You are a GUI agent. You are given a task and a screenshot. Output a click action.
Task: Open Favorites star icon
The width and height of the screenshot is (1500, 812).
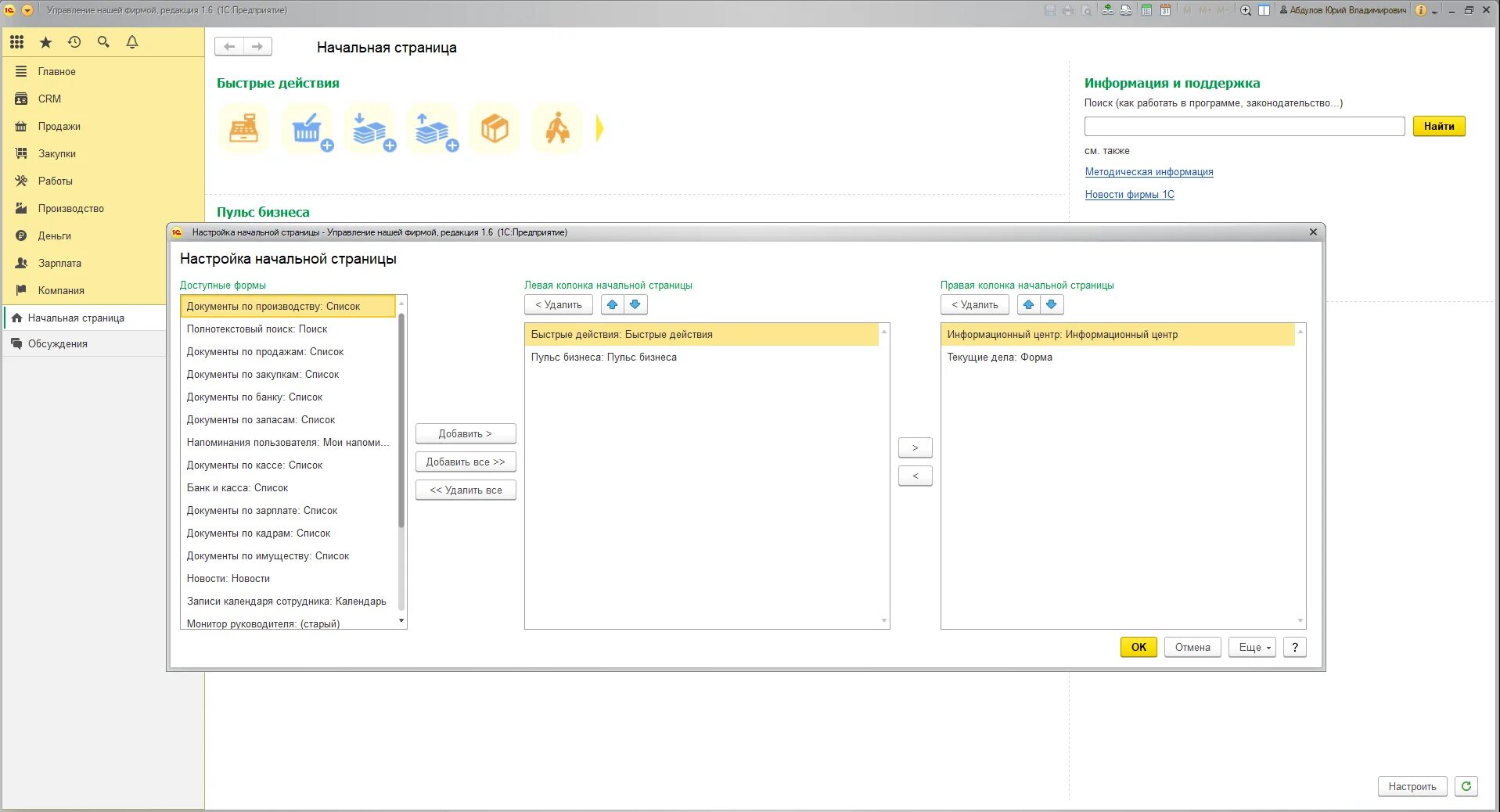tap(45, 42)
